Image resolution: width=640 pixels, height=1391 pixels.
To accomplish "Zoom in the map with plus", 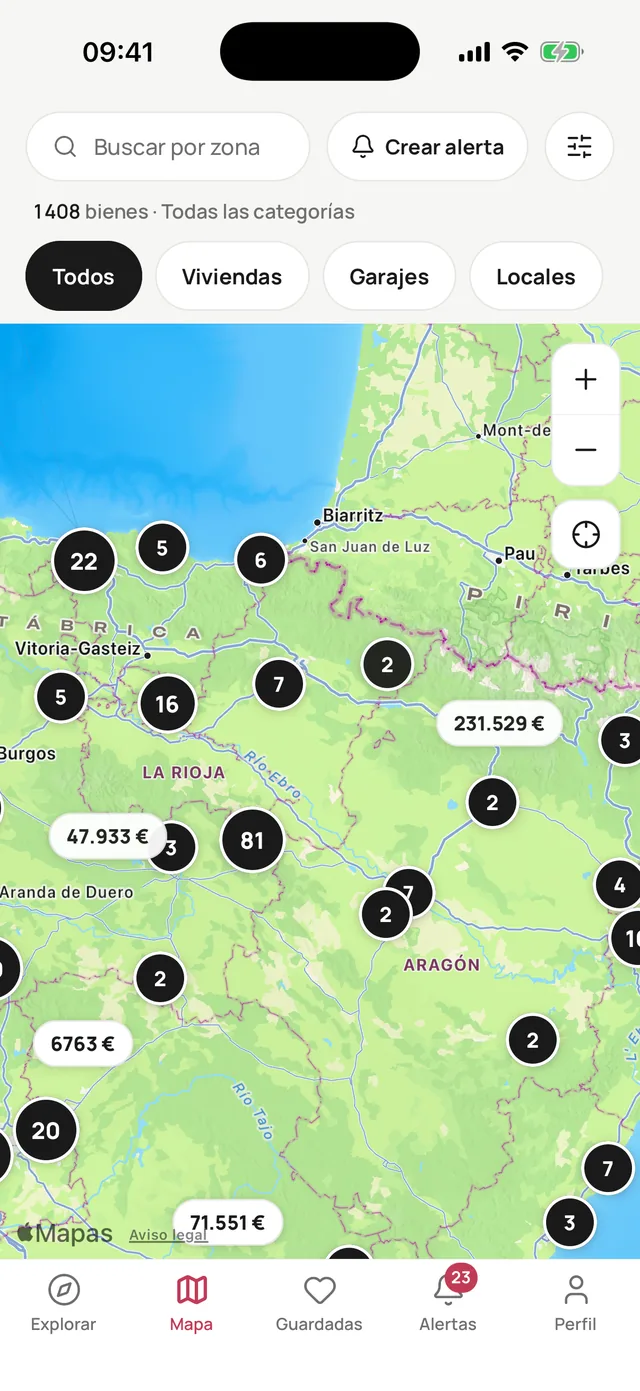I will tap(586, 380).
